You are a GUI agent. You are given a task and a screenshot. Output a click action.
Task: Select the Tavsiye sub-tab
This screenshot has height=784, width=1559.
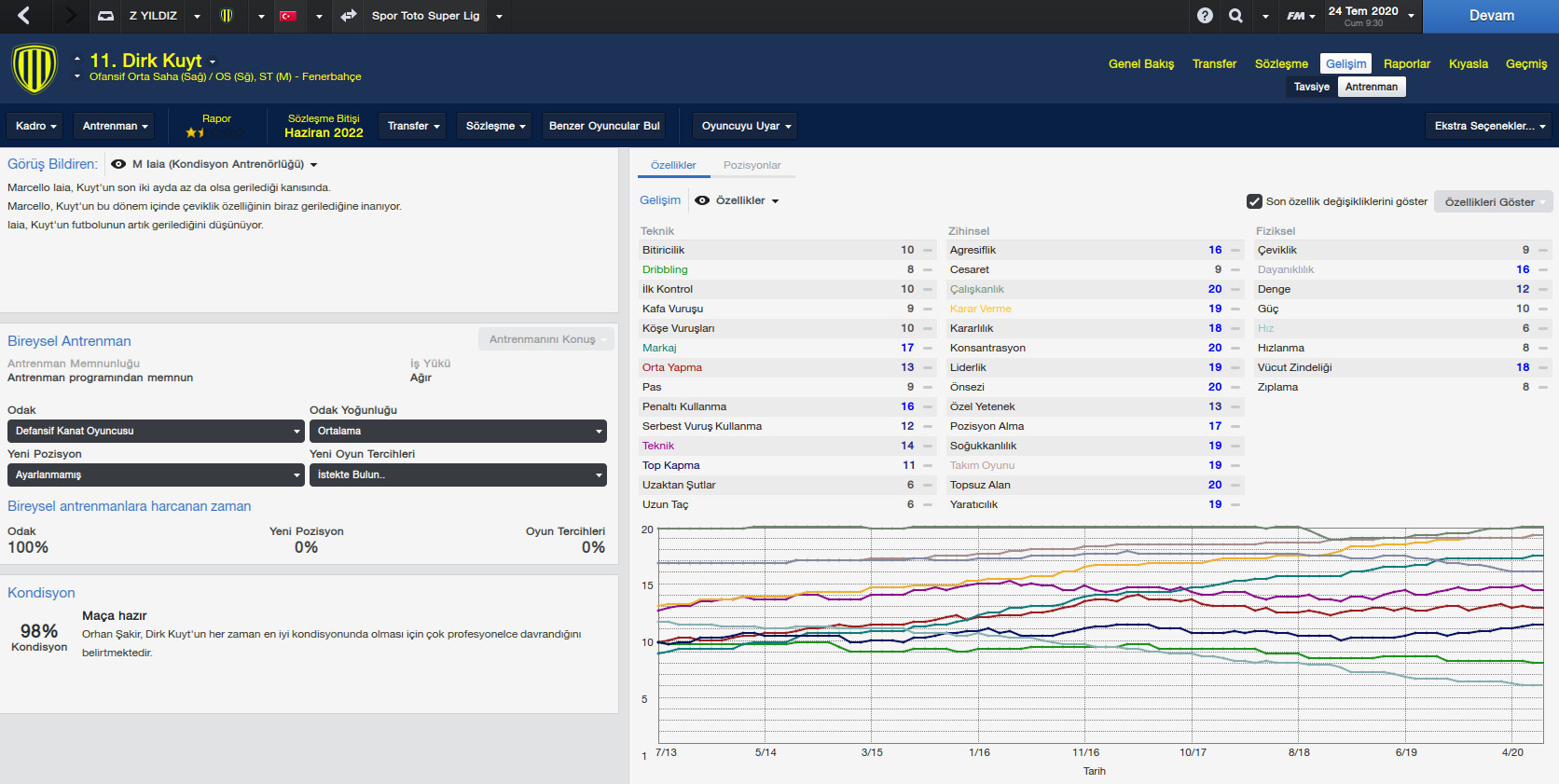click(1311, 87)
